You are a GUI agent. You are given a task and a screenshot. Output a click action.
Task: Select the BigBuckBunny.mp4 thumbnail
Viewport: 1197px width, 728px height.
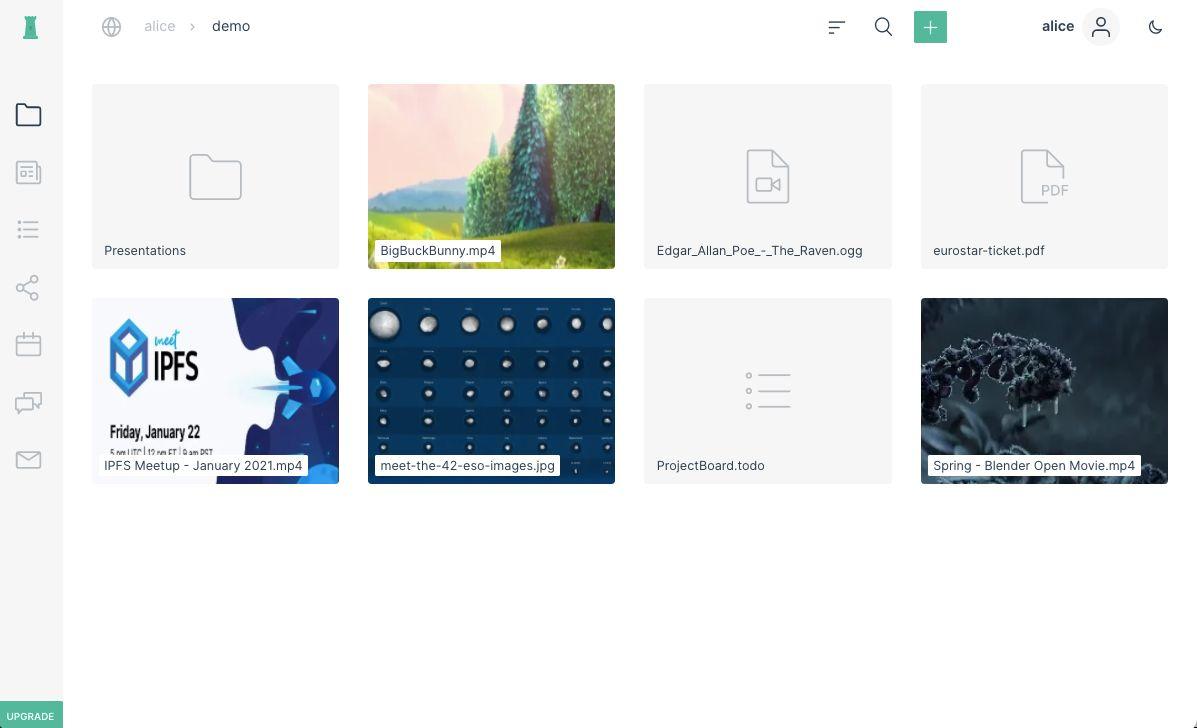tap(491, 176)
